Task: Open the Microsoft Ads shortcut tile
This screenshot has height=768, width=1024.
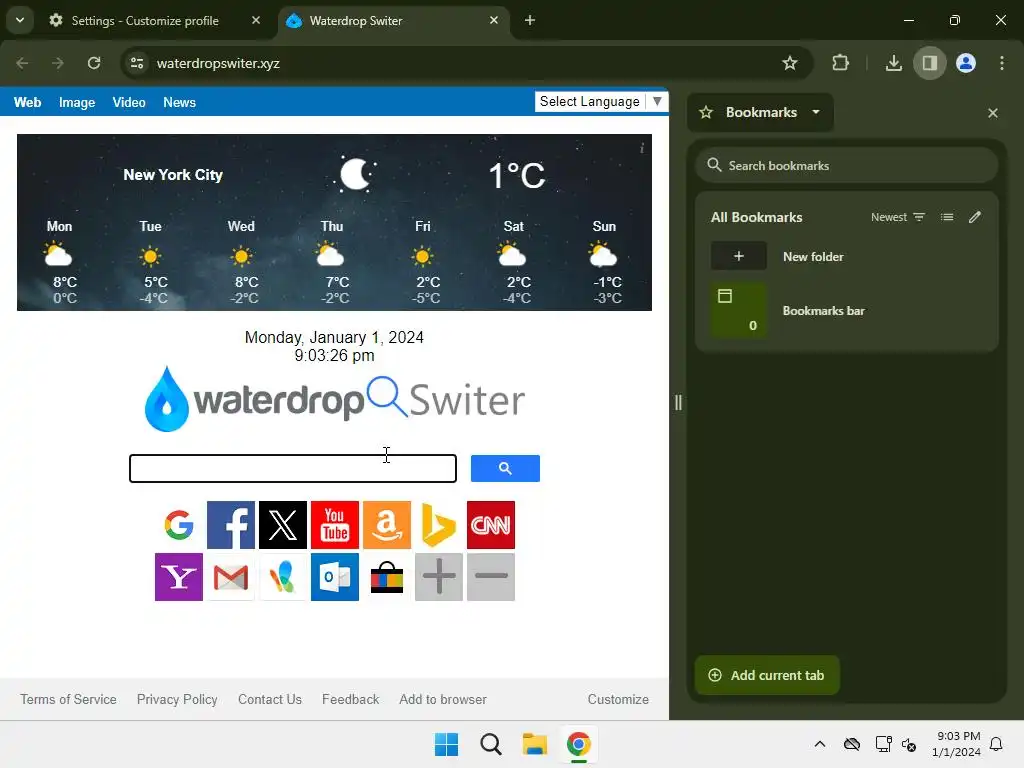Action: coord(283,577)
